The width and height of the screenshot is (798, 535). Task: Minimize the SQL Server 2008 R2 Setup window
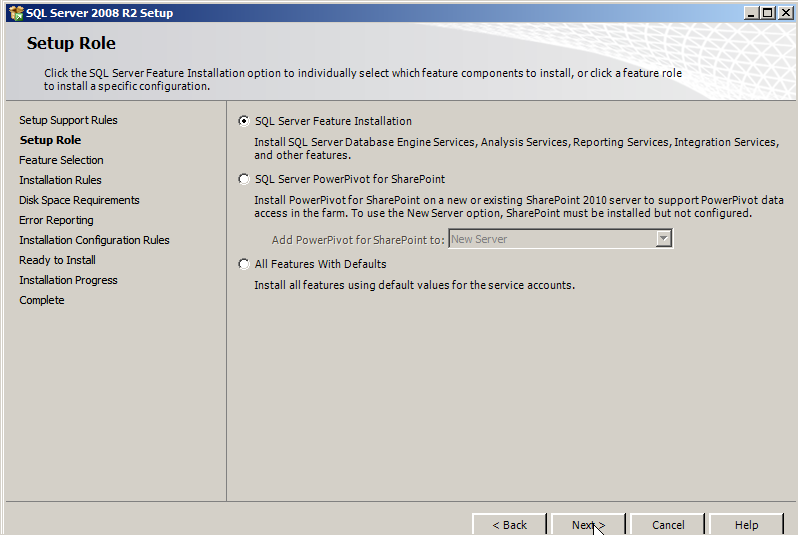click(751, 13)
